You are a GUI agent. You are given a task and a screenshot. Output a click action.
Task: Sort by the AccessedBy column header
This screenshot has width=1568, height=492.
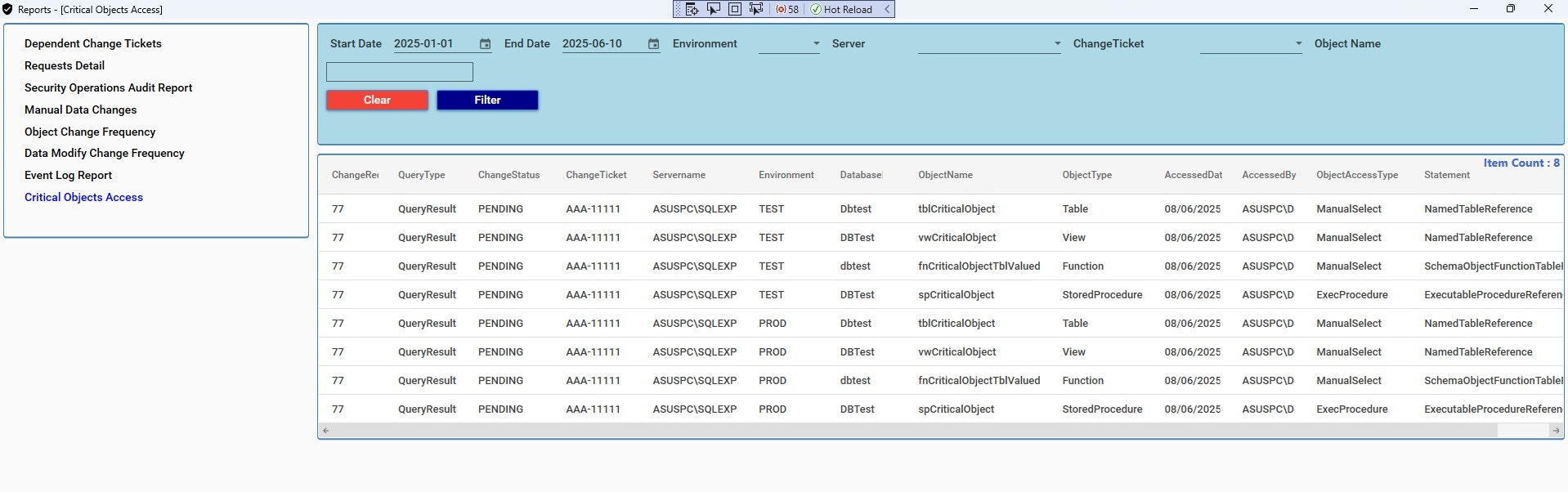(x=1269, y=175)
